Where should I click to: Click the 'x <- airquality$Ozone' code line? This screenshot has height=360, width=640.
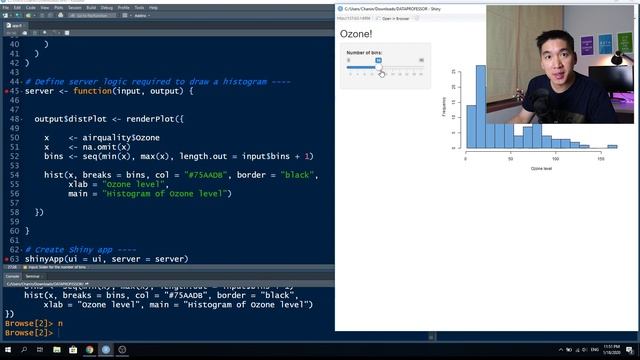point(102,138)
